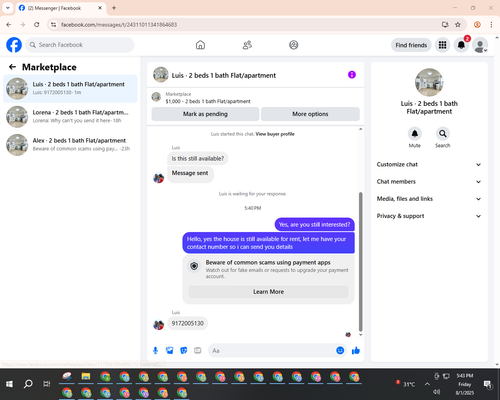Open the account profile avatar menu

[480, 45]
